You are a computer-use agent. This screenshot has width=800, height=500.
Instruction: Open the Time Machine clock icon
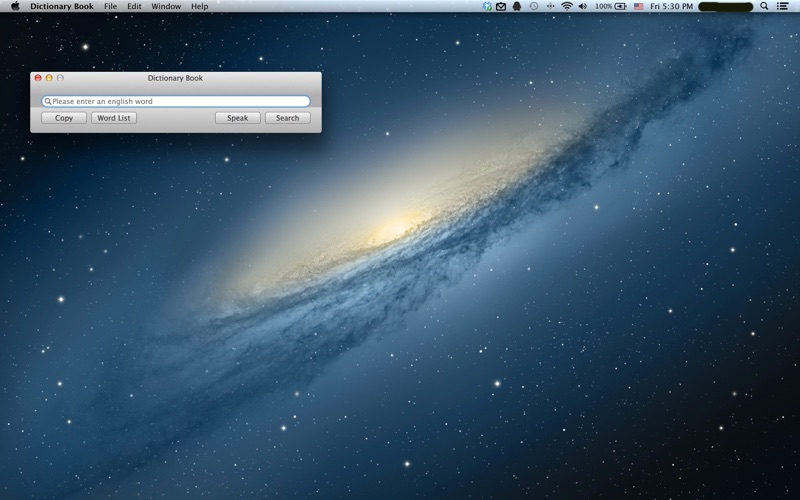point(533,6)
